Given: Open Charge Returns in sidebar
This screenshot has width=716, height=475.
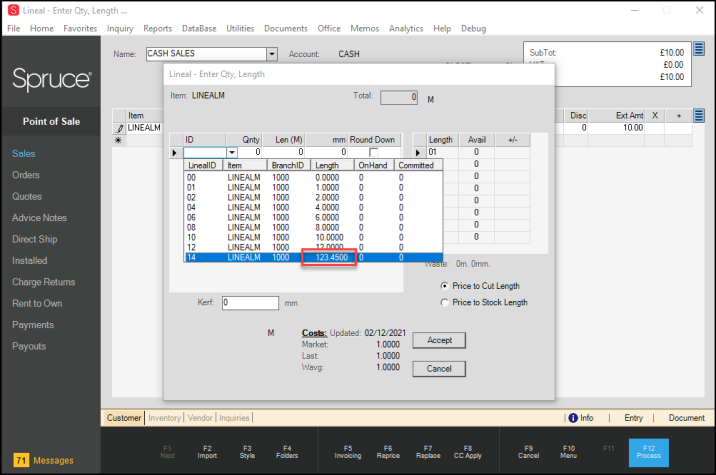Looking at the screenshot, I should 43,282.
